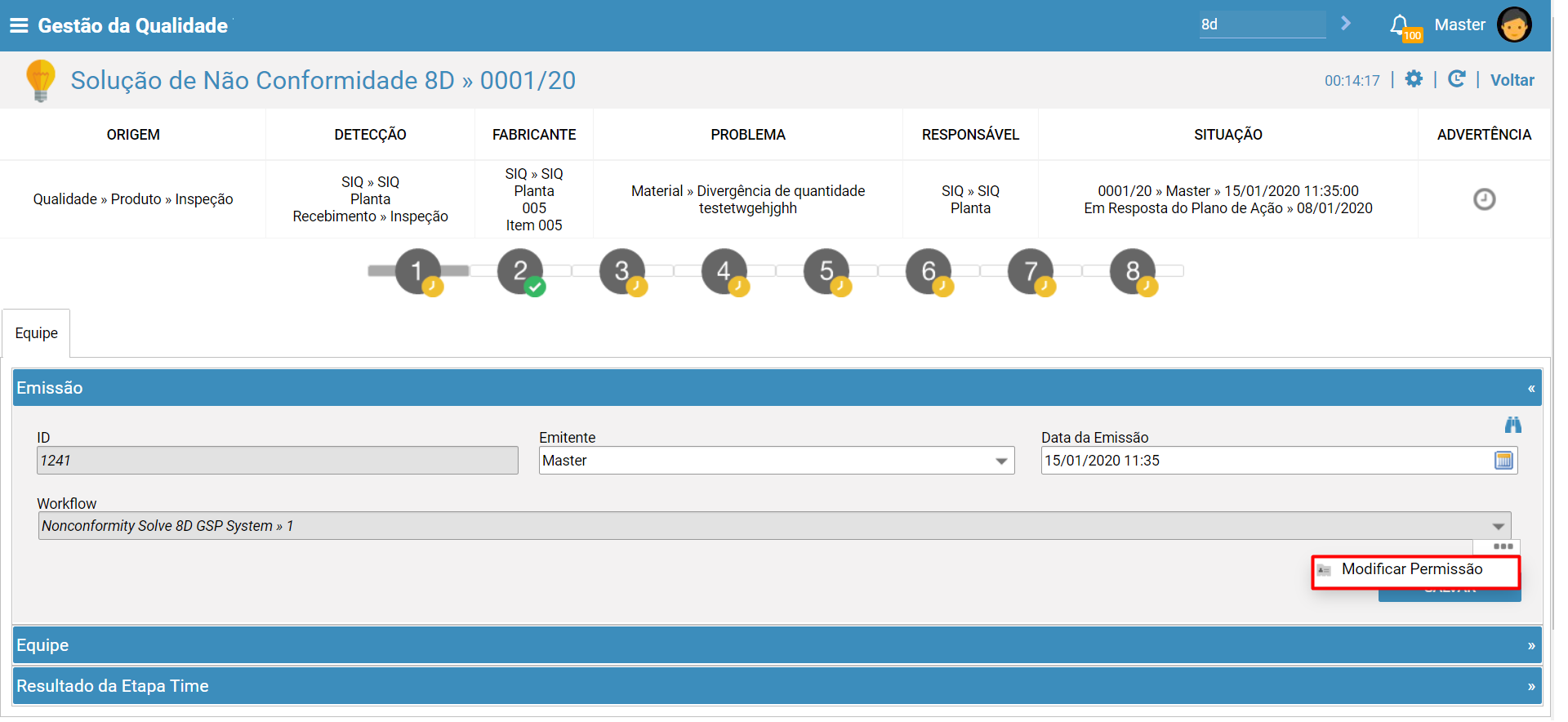The height and width of the screenshot is (722, 1568).
Task: Open the Workflow dropdown
Action: click(774, 526)
